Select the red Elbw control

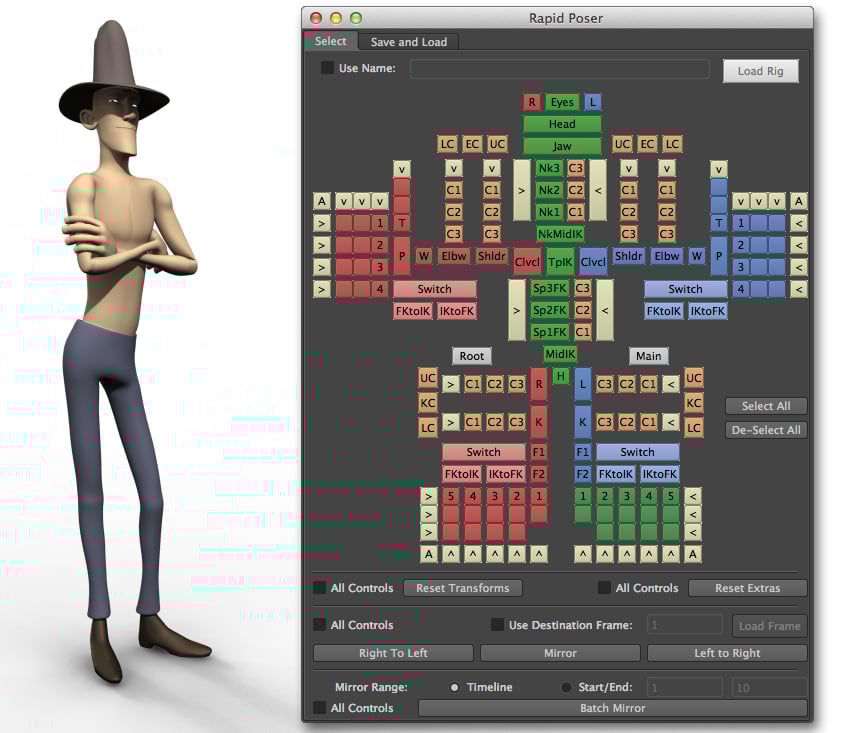(454, 256)
